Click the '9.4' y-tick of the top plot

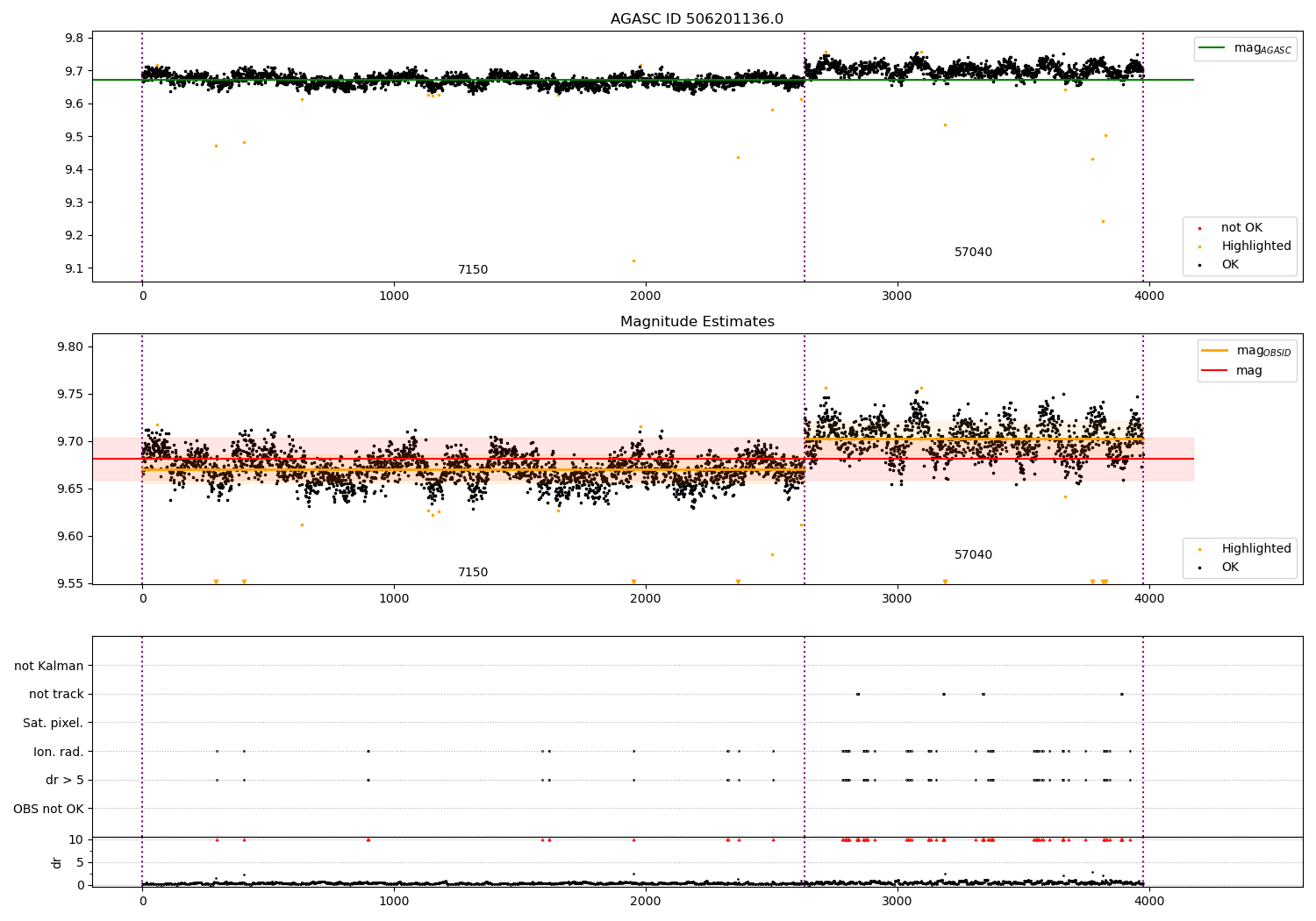75,169
